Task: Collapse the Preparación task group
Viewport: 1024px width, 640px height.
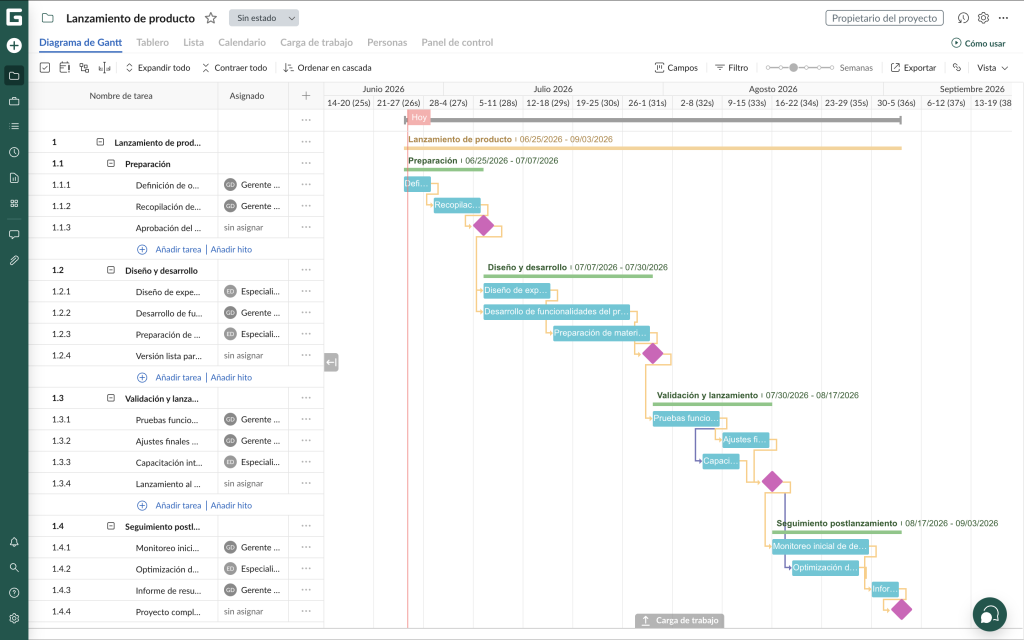Action: 110,163
